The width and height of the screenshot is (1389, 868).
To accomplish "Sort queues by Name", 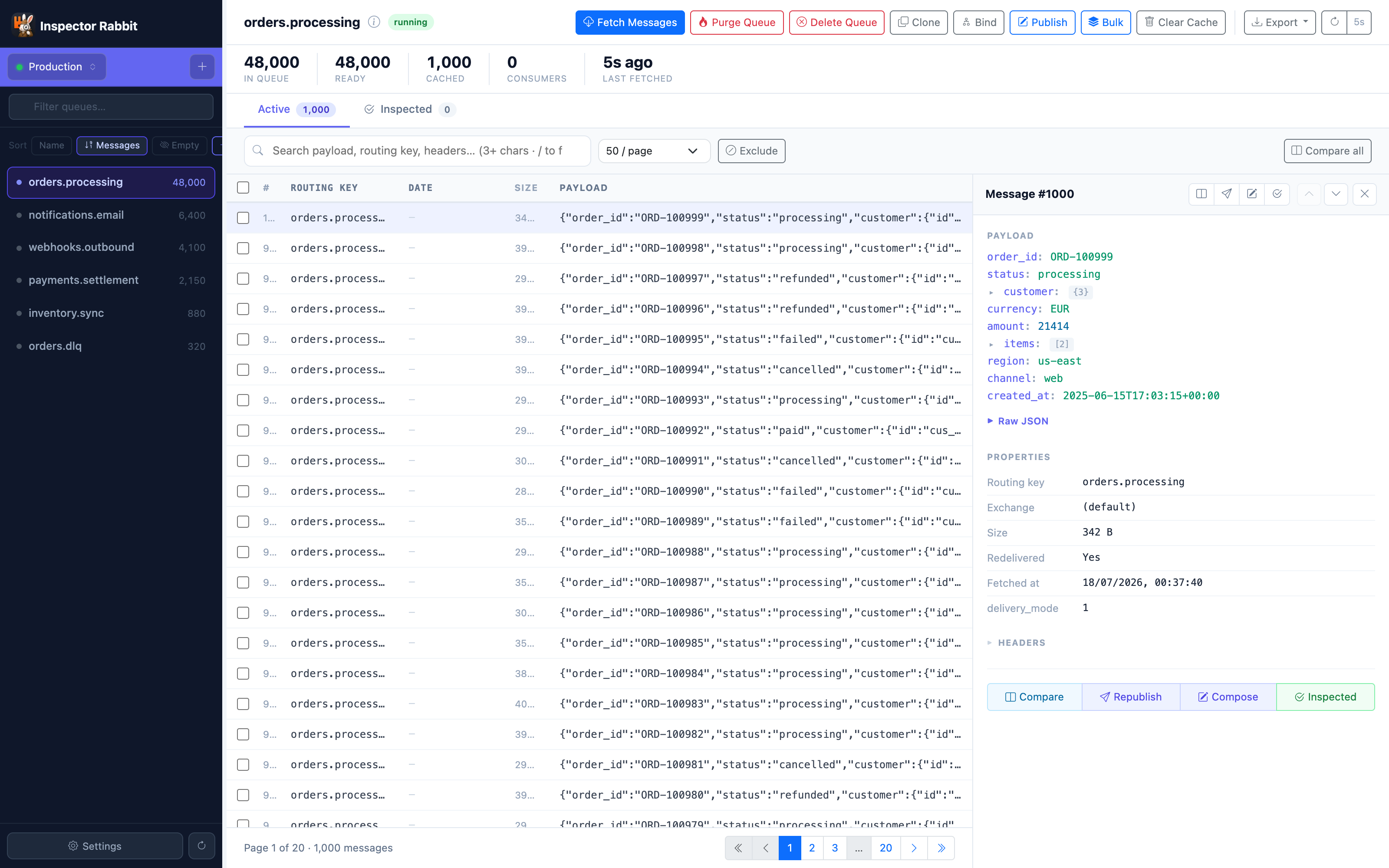I will click(52, 145).
